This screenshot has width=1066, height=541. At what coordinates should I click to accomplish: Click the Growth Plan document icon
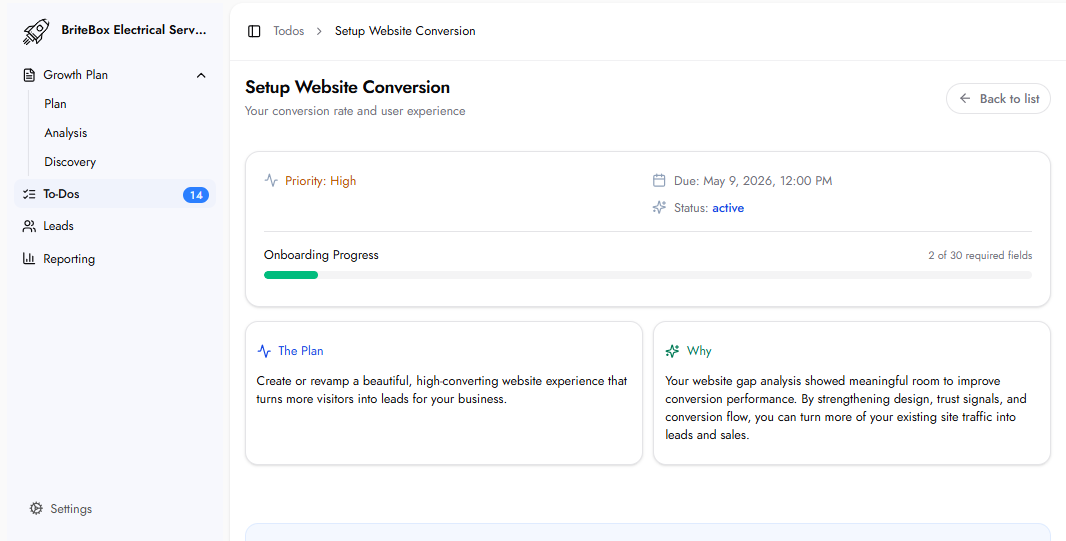[x=29, y=75]
